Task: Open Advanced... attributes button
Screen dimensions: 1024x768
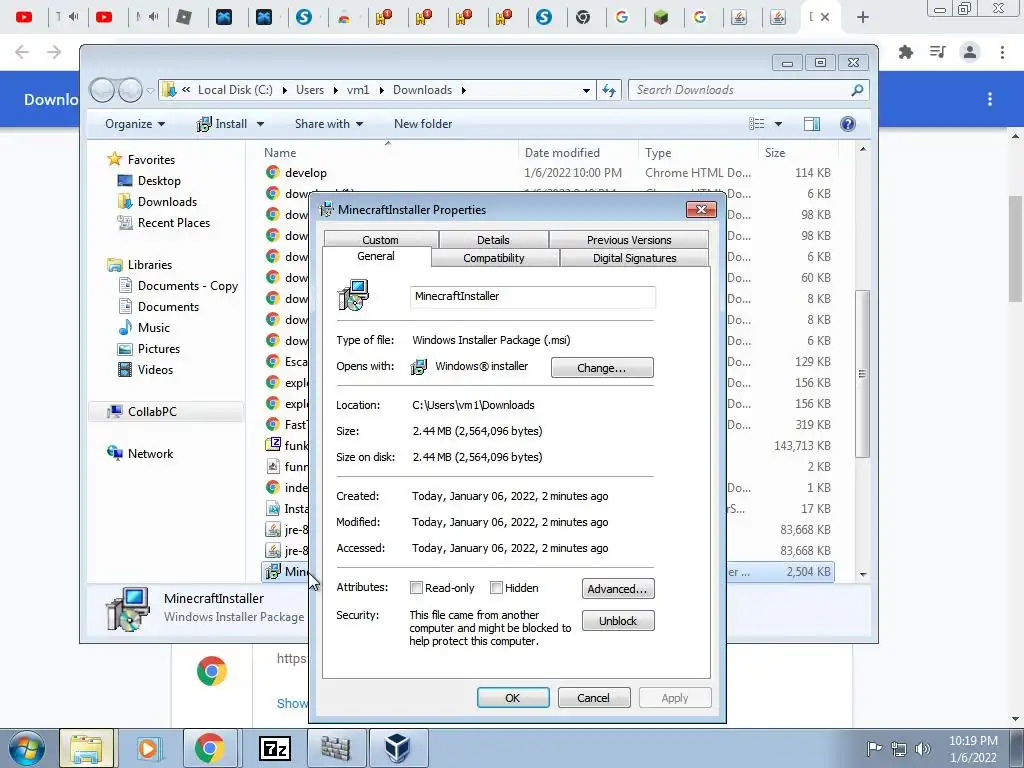Action: [618, 588]
